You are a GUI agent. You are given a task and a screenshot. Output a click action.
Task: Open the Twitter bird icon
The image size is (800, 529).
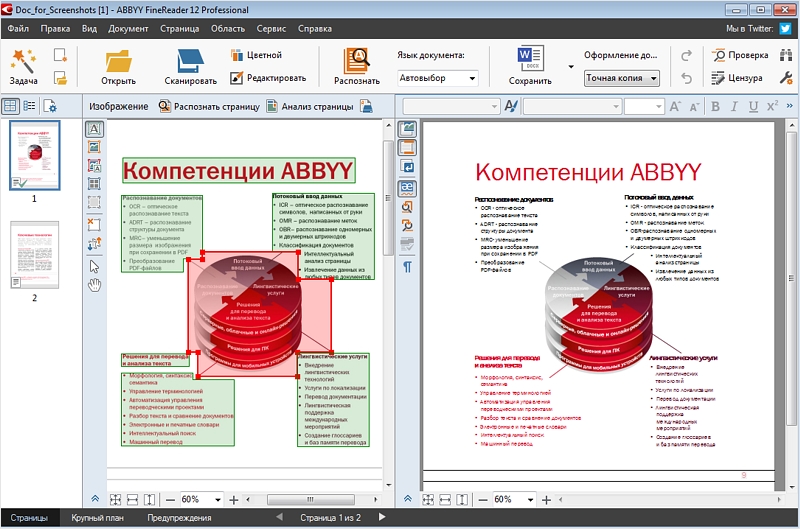point(785,29)
